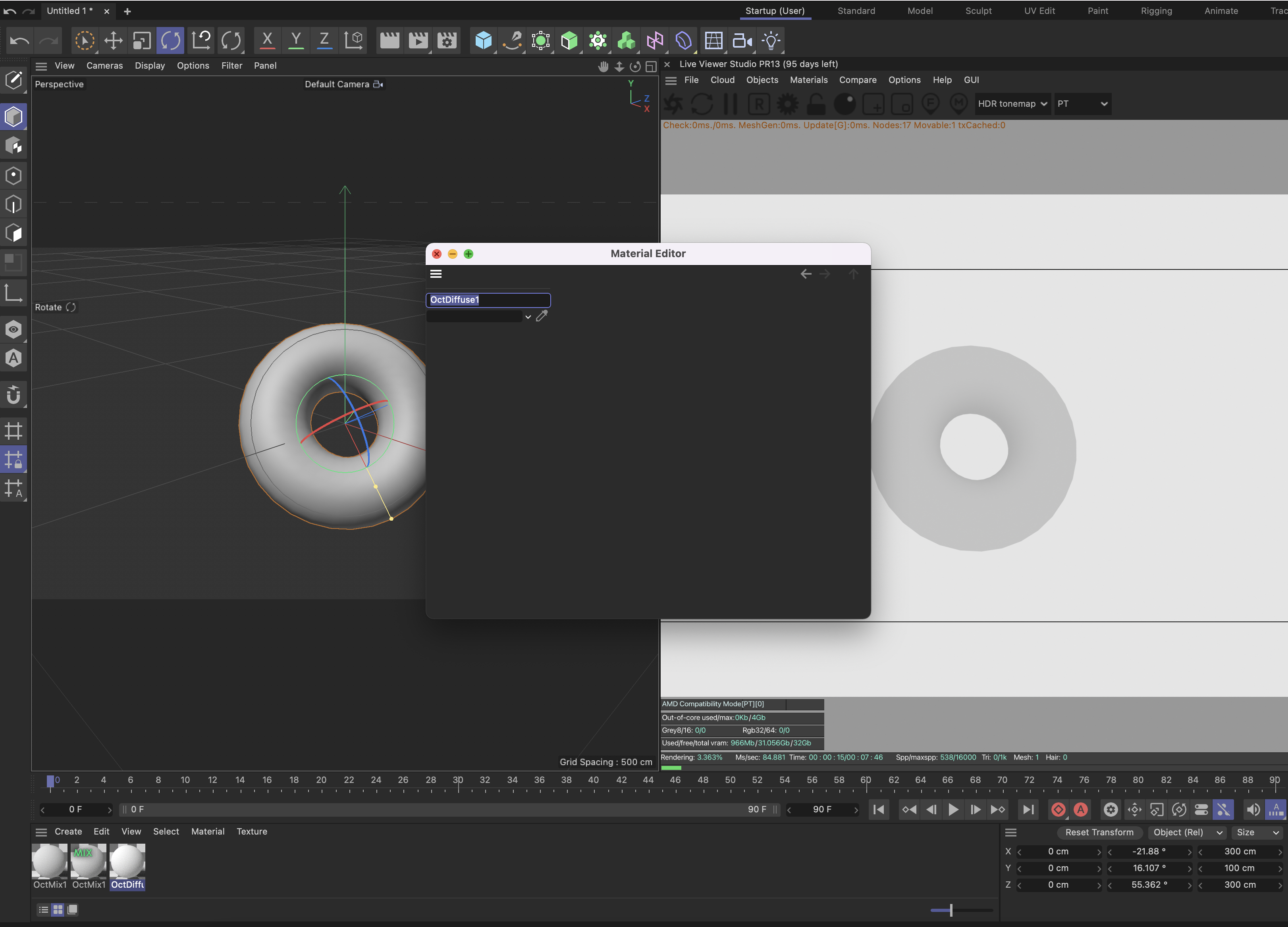Toggle the Y axis lock
Screen dimensions: 1288x927
(296, 40)
